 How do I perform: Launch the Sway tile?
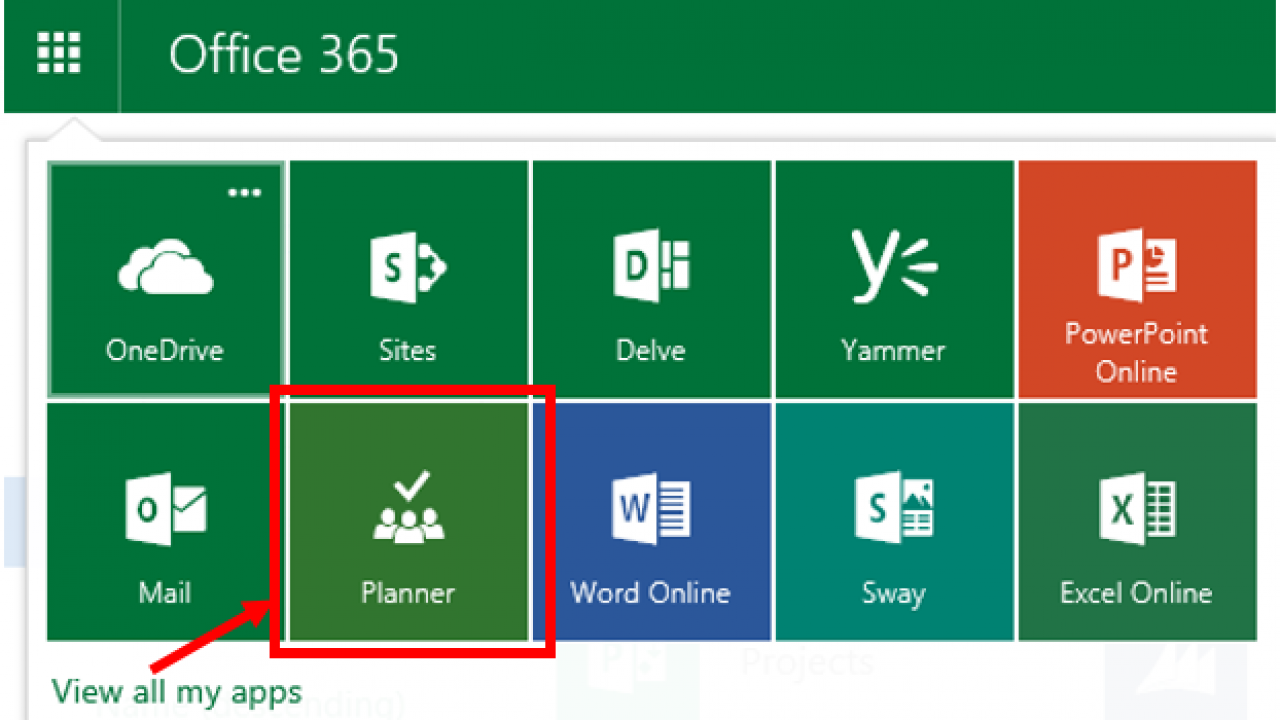point(894,522)
